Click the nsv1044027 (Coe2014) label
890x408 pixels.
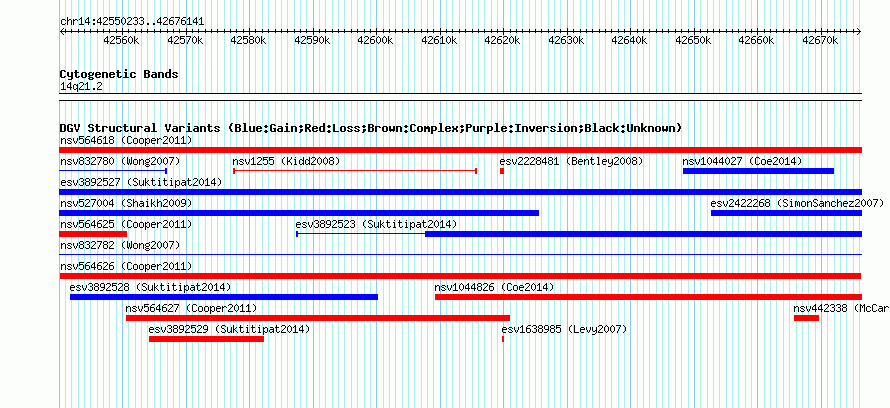(742, 161)
